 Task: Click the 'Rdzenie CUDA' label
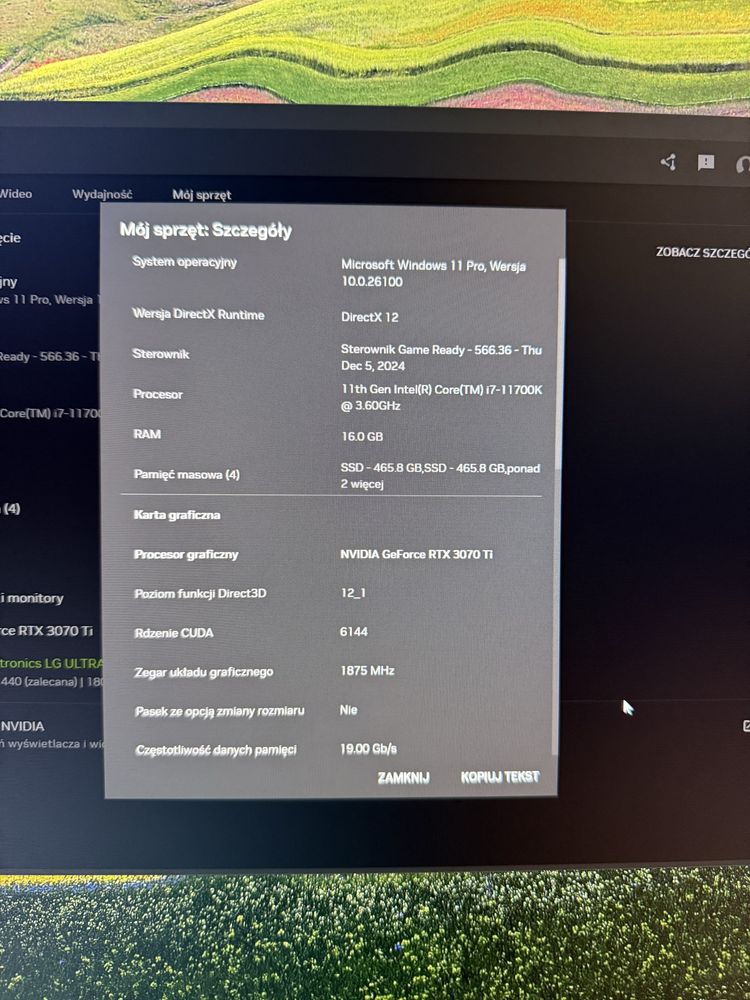coord(174,633)
